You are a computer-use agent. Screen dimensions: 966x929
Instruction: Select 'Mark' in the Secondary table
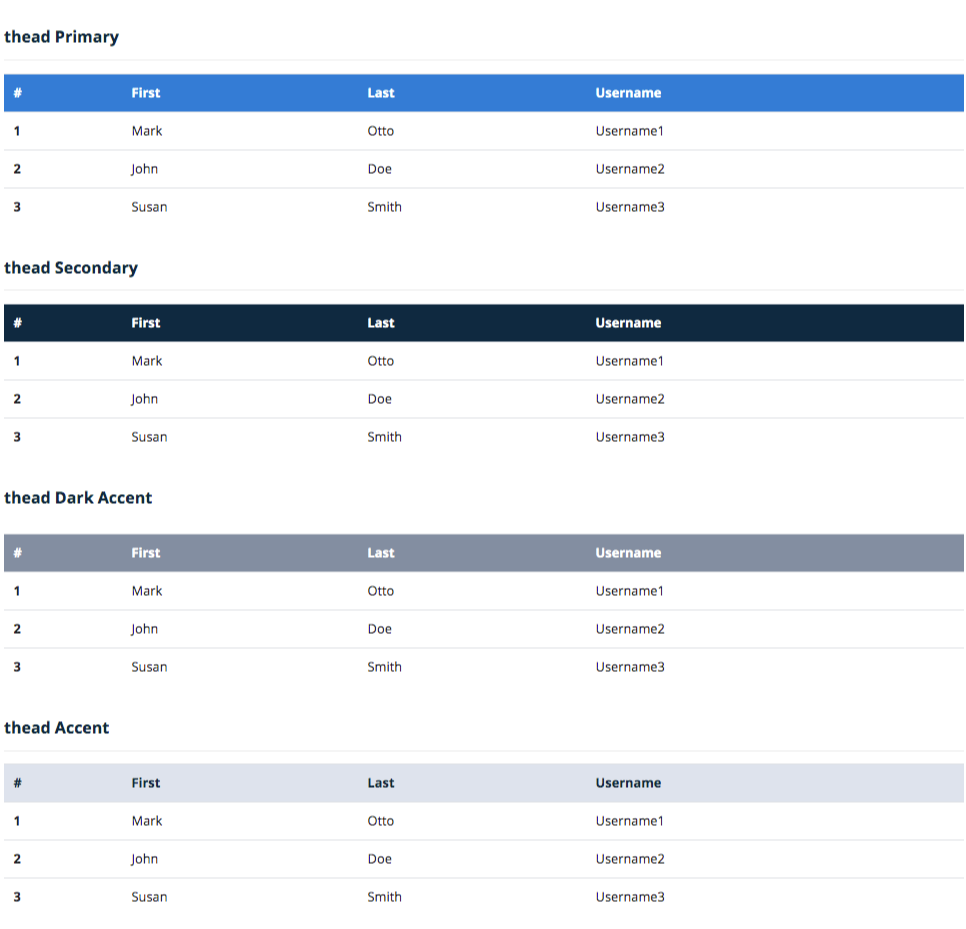(x=147, y=361)
